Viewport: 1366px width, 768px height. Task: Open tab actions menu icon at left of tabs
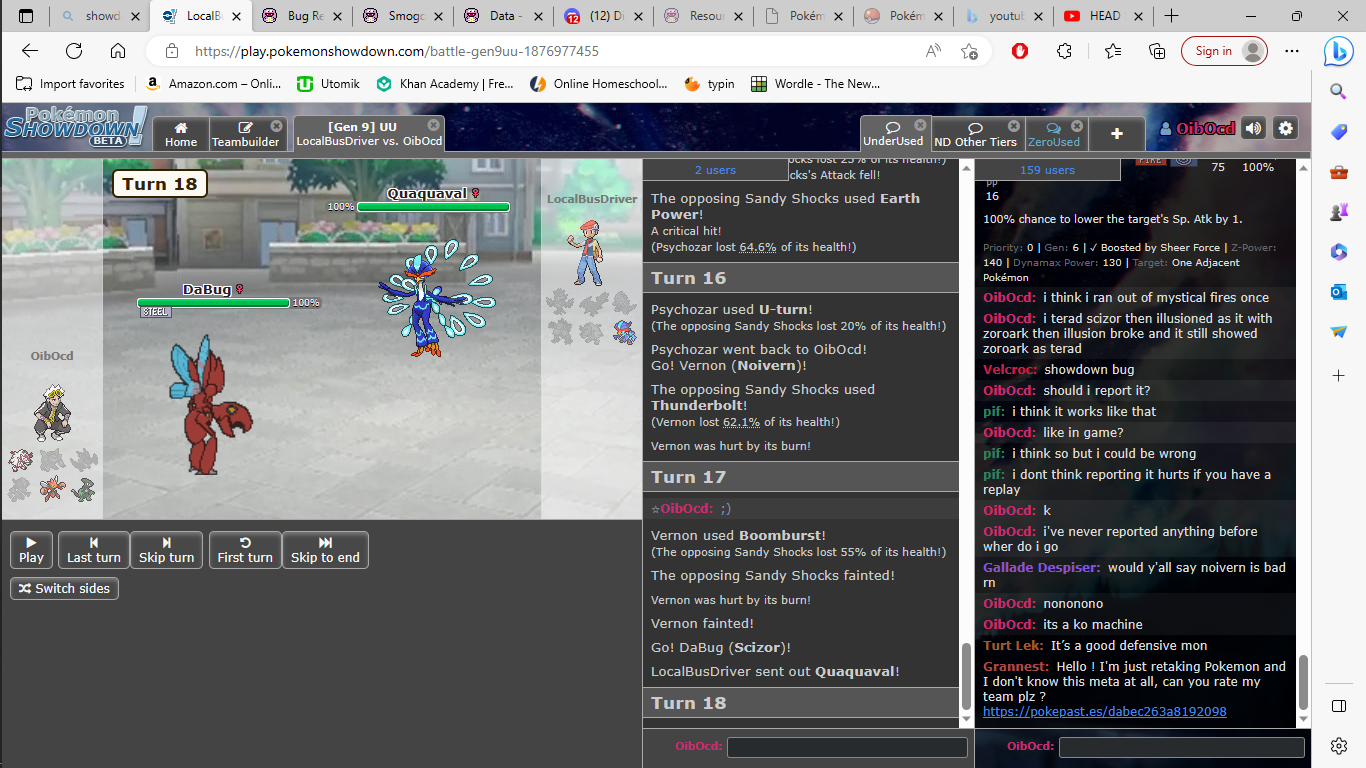coord(26,16)
